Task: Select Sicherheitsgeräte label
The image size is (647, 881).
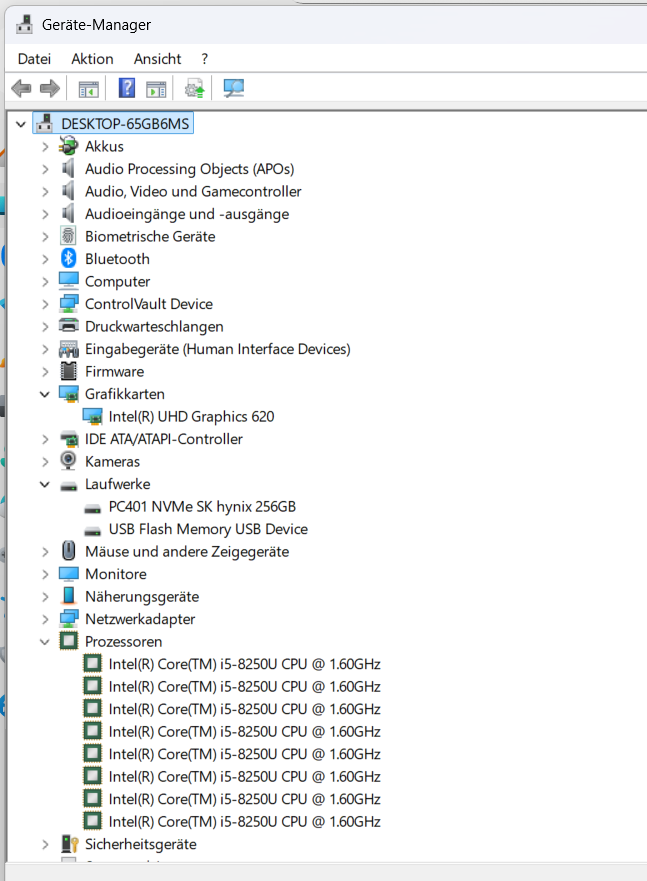Action: (140, 844)
